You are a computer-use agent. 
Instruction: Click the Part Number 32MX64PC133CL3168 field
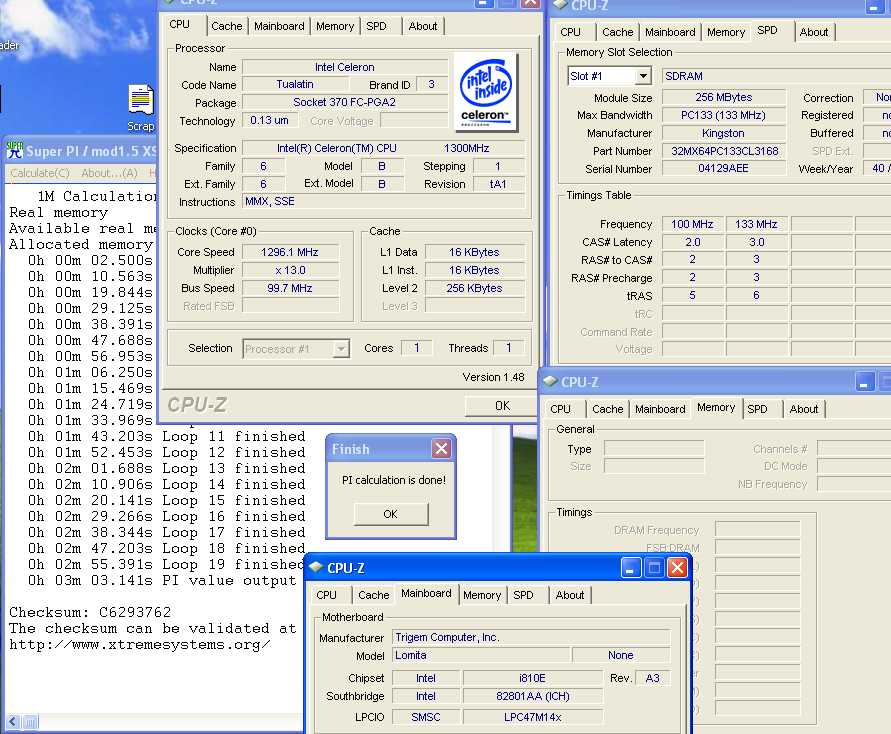pos(724,151)
